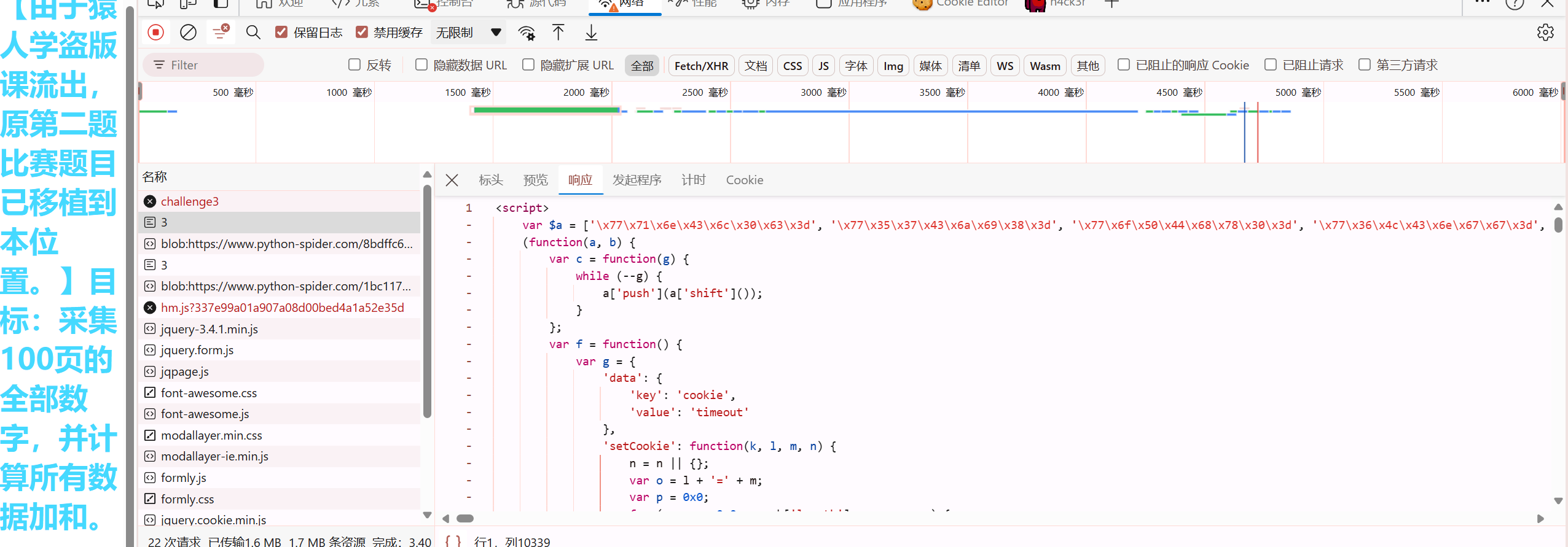Pretty-print response with braces icon

[x=453, y=541]
